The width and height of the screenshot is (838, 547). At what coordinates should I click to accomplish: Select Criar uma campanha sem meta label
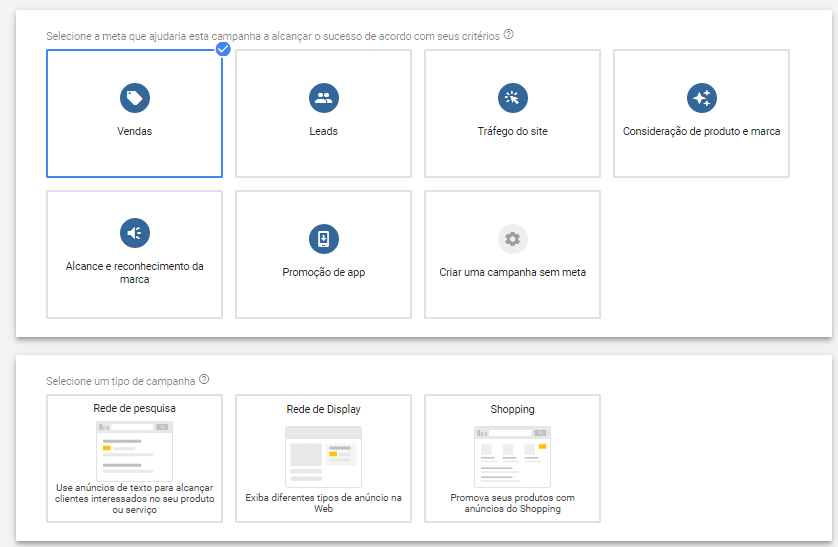pyautogui.click(x=512, y=272)
